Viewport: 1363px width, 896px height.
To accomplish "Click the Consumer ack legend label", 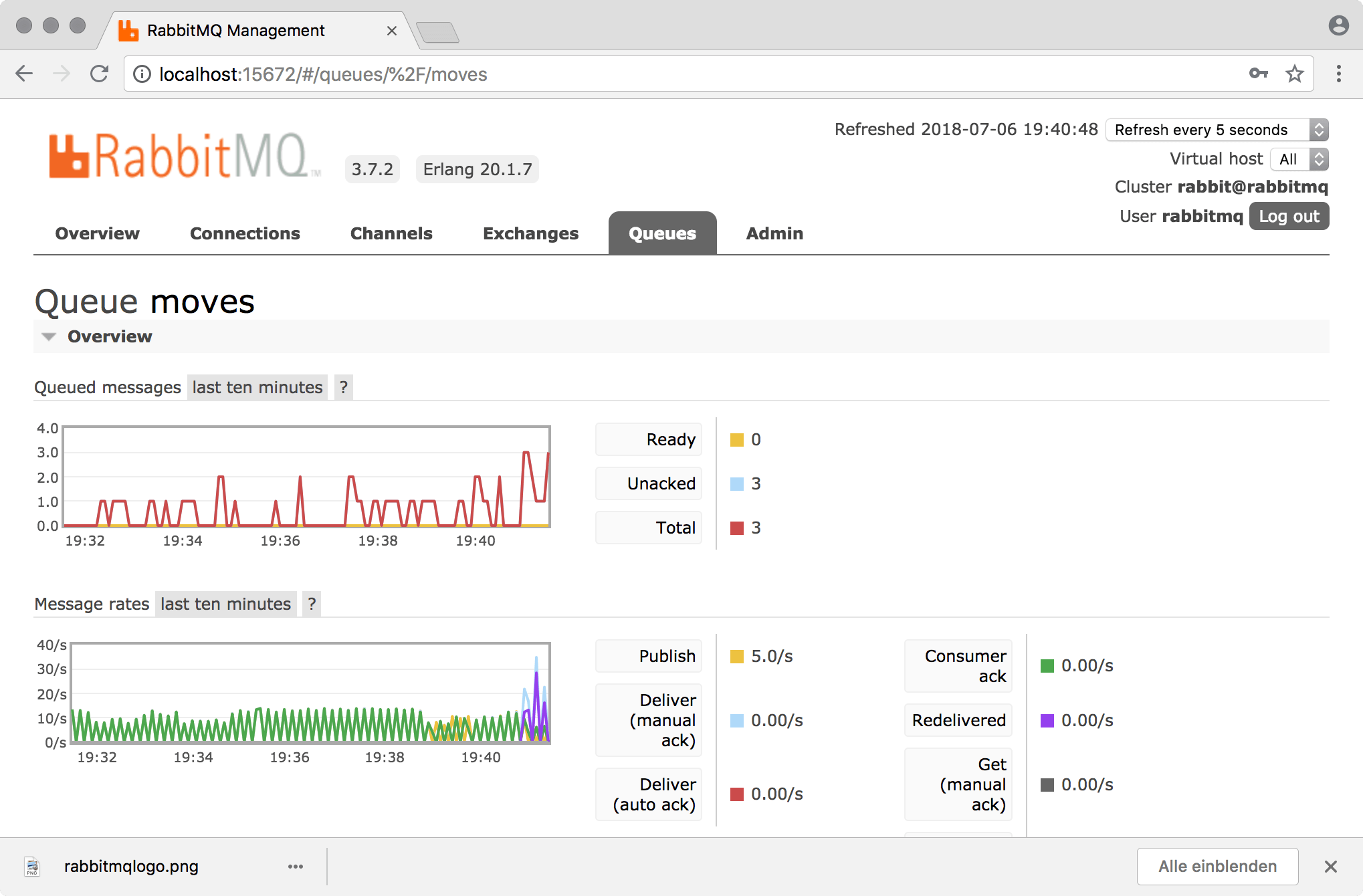I will coord(958,666).
